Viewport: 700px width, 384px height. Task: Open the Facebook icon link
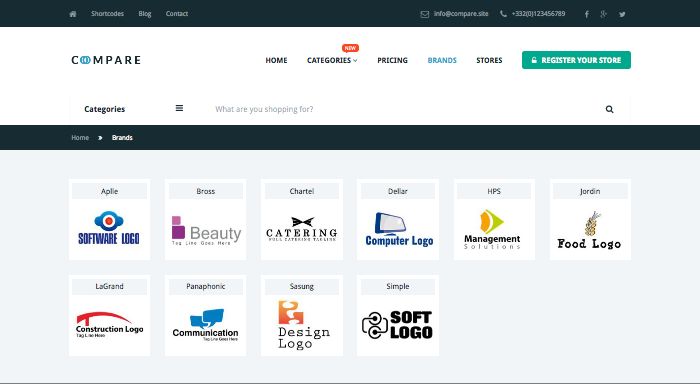[587, 14]
